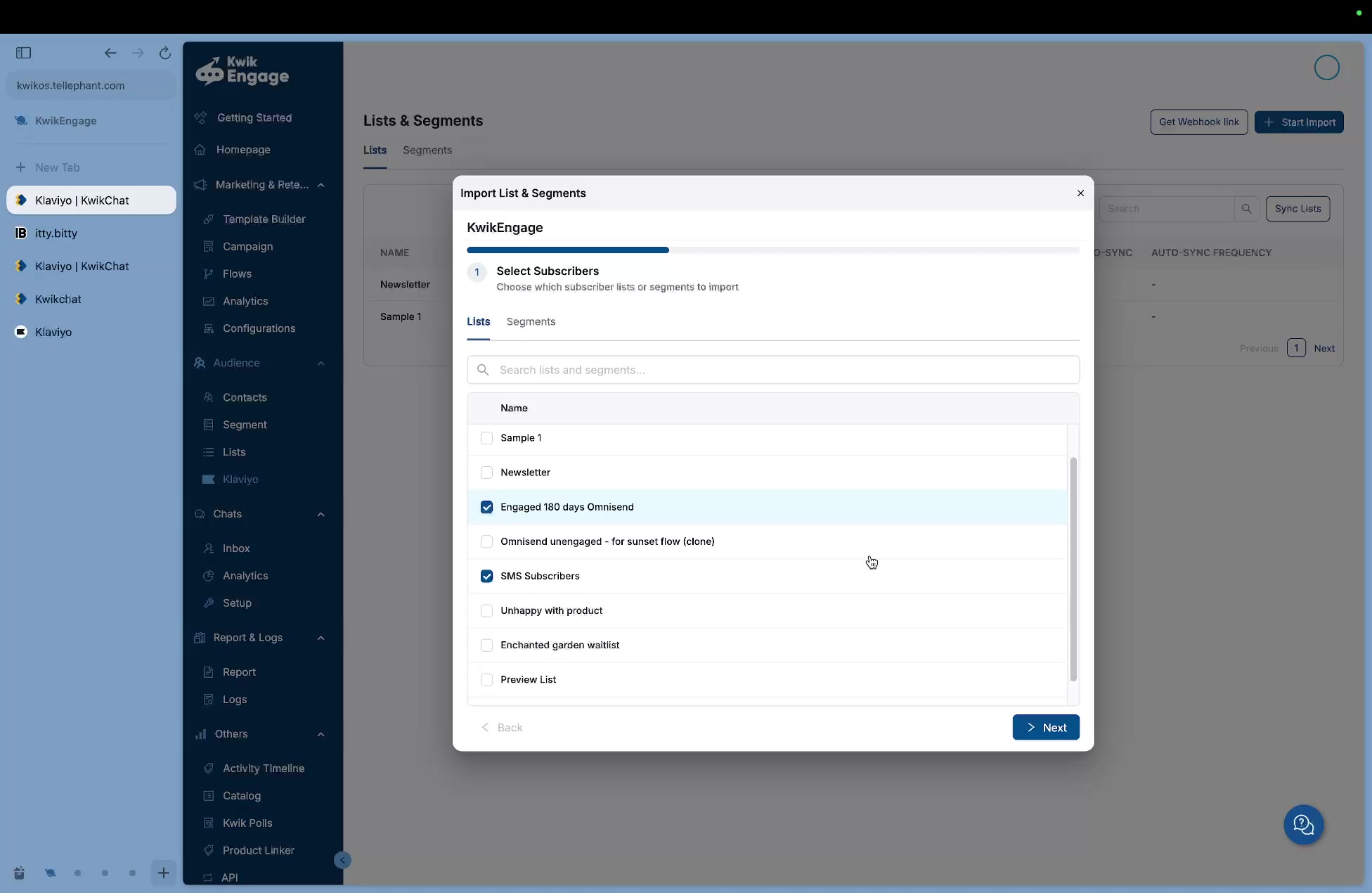Click the Sync Lists button

[x=1297, y=209]
